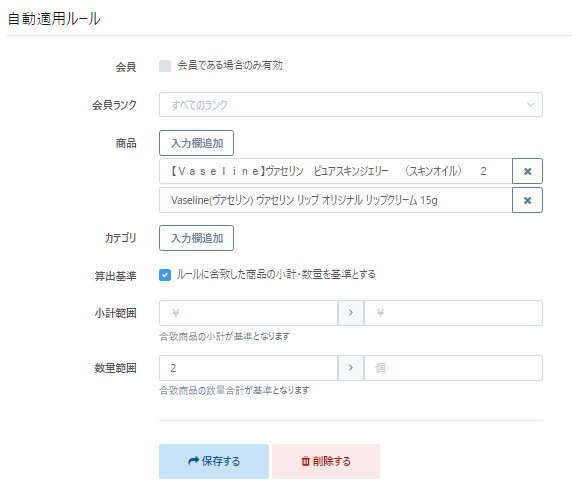
Task: Add a product field with 商品 入力欄追加
Action: click(196, 143)
